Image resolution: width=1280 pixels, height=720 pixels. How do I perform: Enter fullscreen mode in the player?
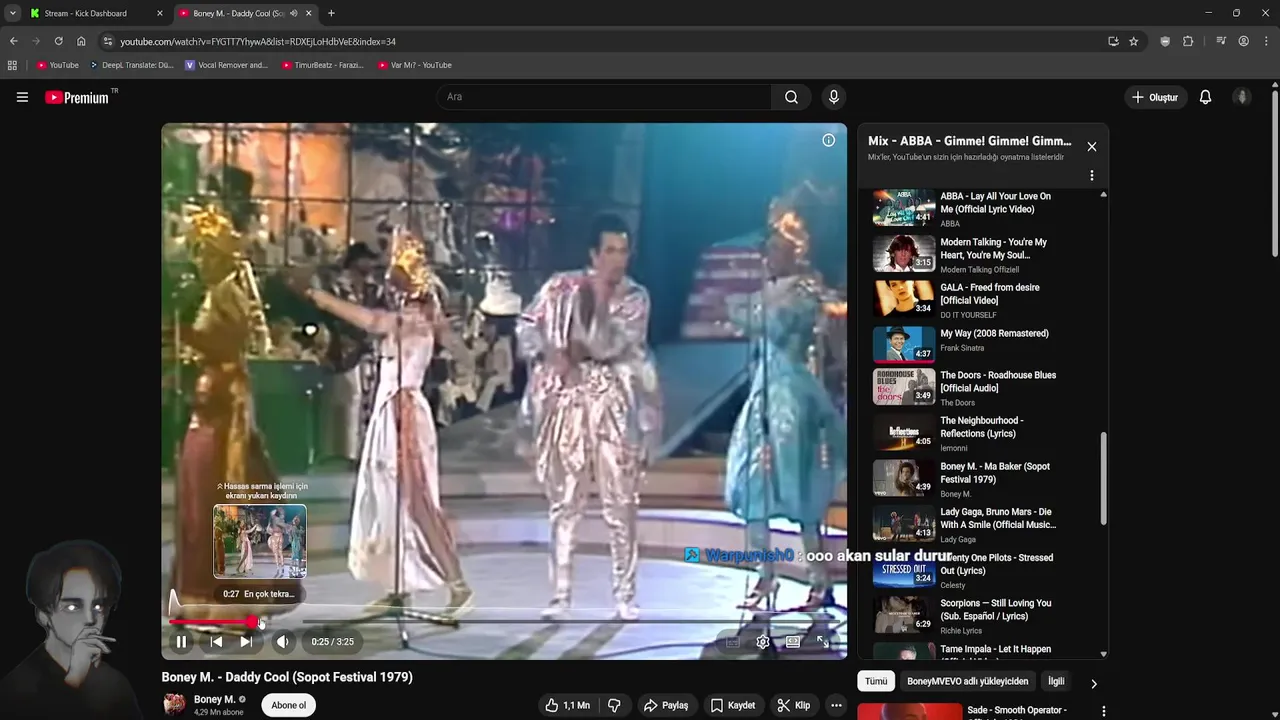pos(823,642)
